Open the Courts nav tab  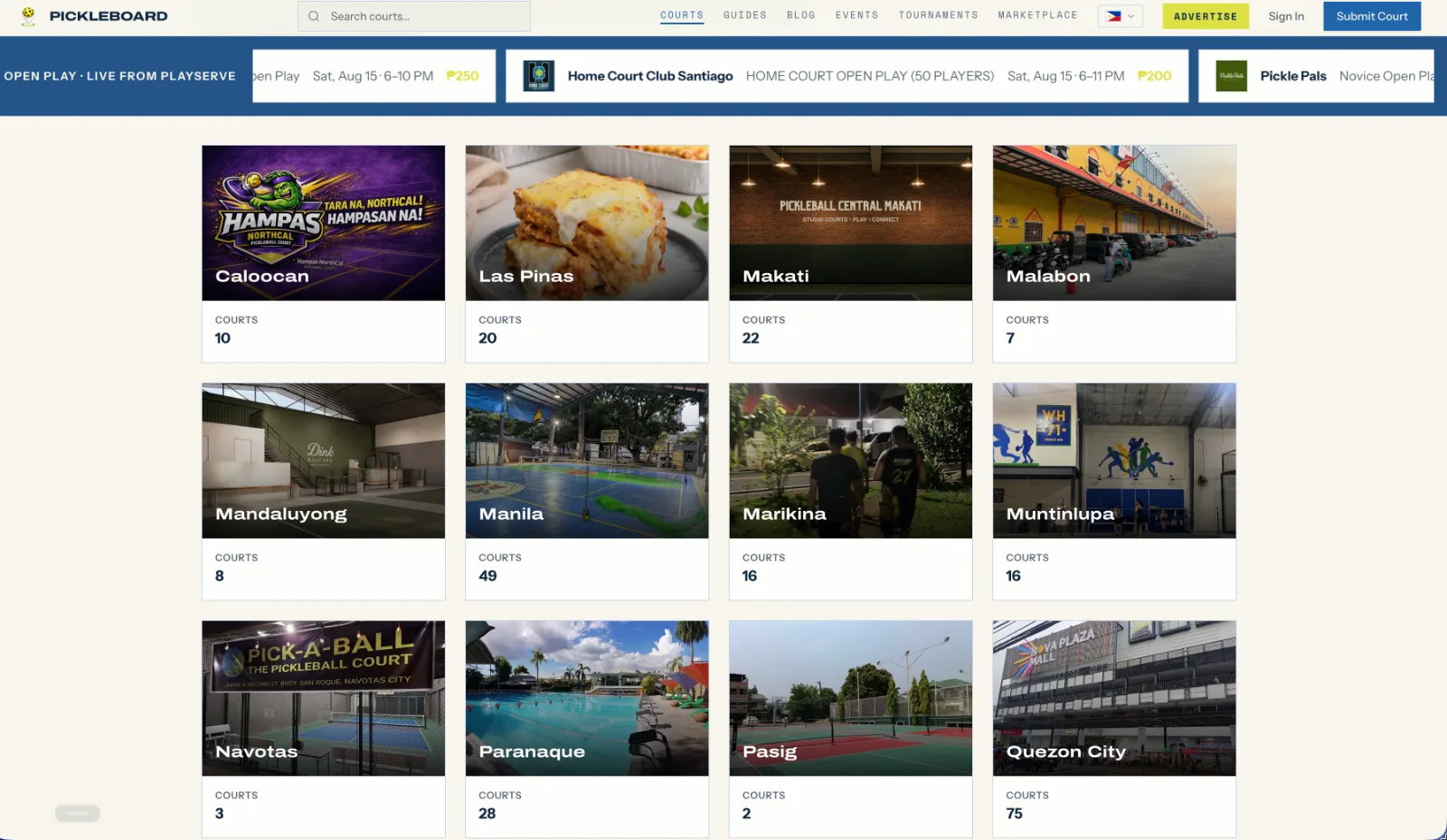click(x=682, y=15)
